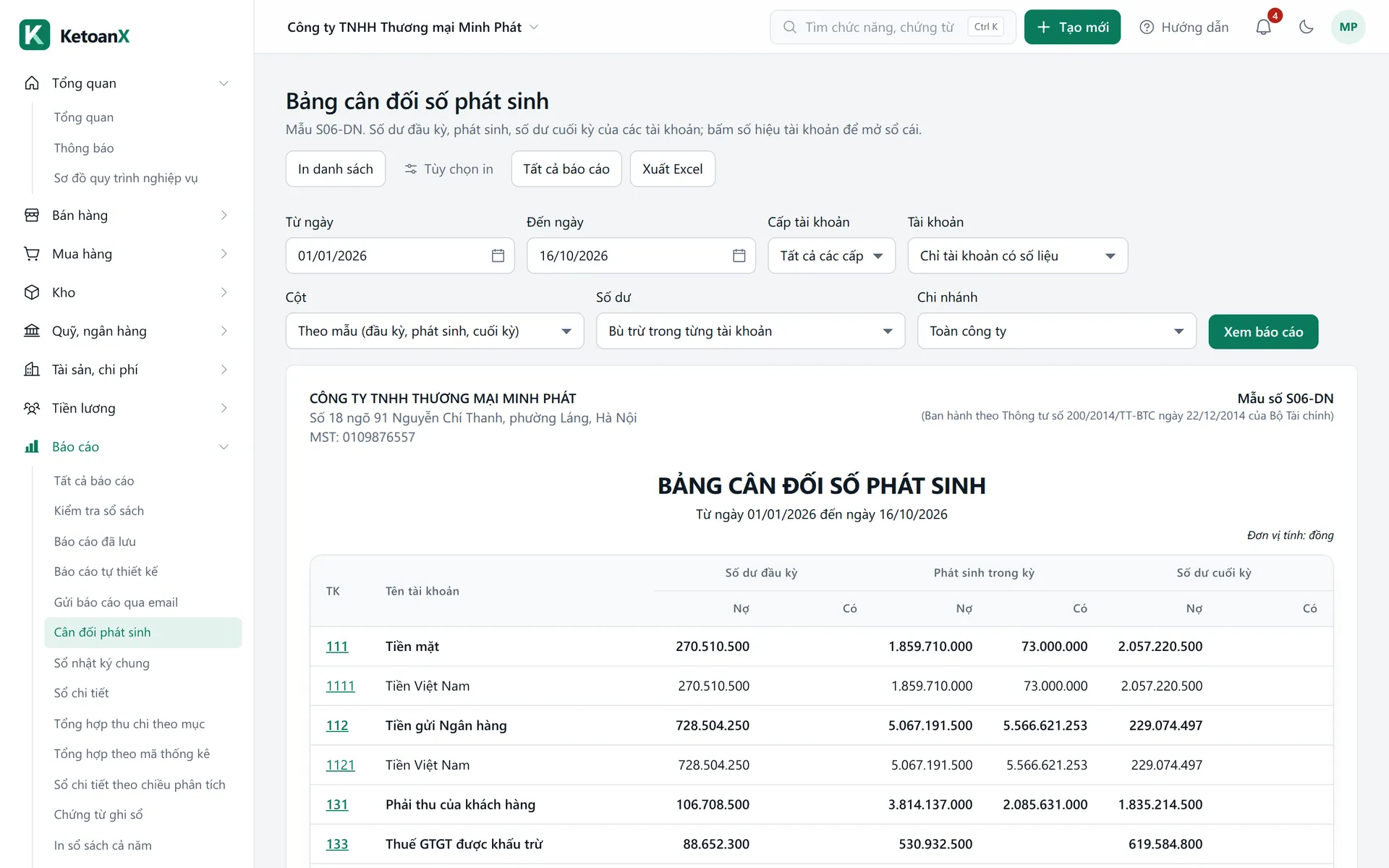
Task: Open the notifications bell
Action: click(x=1263, y=27)
